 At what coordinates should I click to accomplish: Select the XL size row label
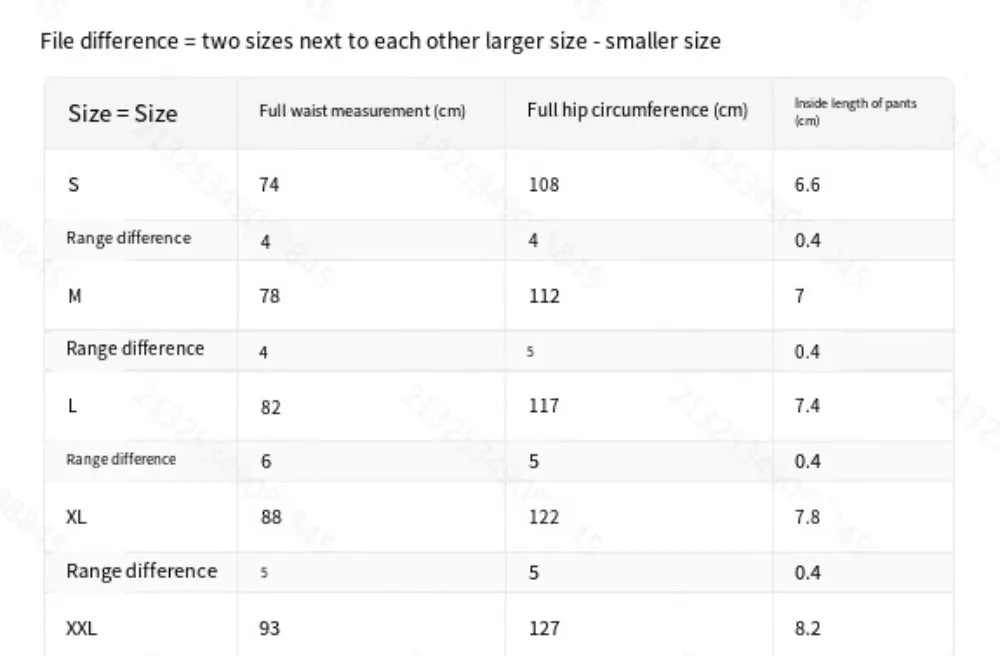coord(76,517)
